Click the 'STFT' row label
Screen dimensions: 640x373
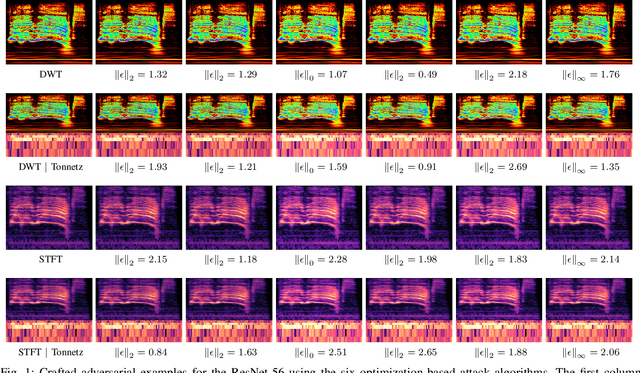[51, 260]
